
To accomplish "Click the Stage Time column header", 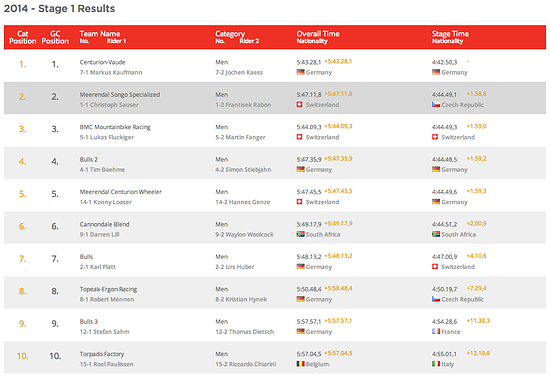I will pyautogui.click(x=450, y=34).
